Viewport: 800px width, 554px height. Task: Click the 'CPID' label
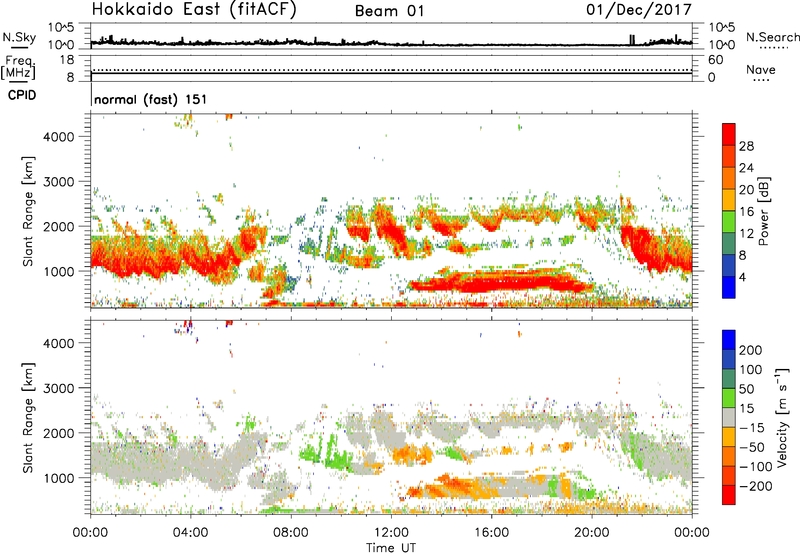tap(22, 95)
